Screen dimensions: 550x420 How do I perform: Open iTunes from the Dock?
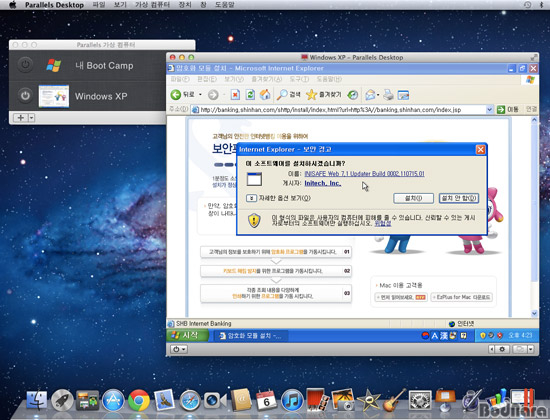coord(292,400)
